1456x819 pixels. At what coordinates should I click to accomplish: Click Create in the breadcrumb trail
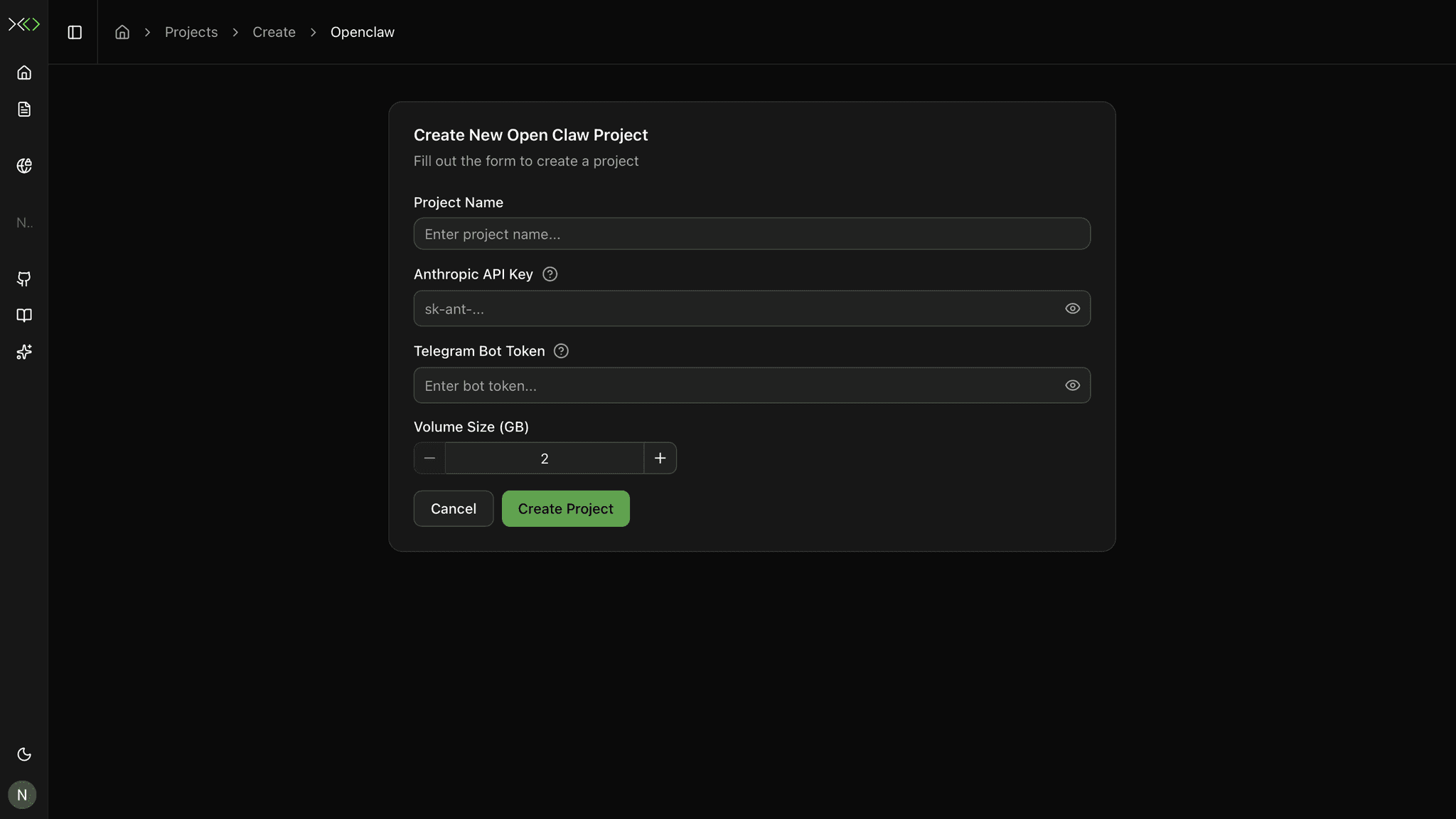click(274, 32)
